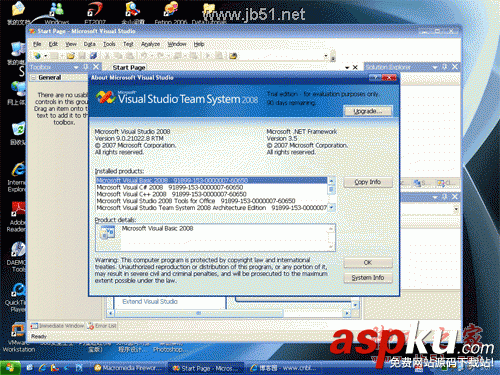The image size is (500, 375).
Task: Click the Windows Start button
Action: (x=10, y=368)
